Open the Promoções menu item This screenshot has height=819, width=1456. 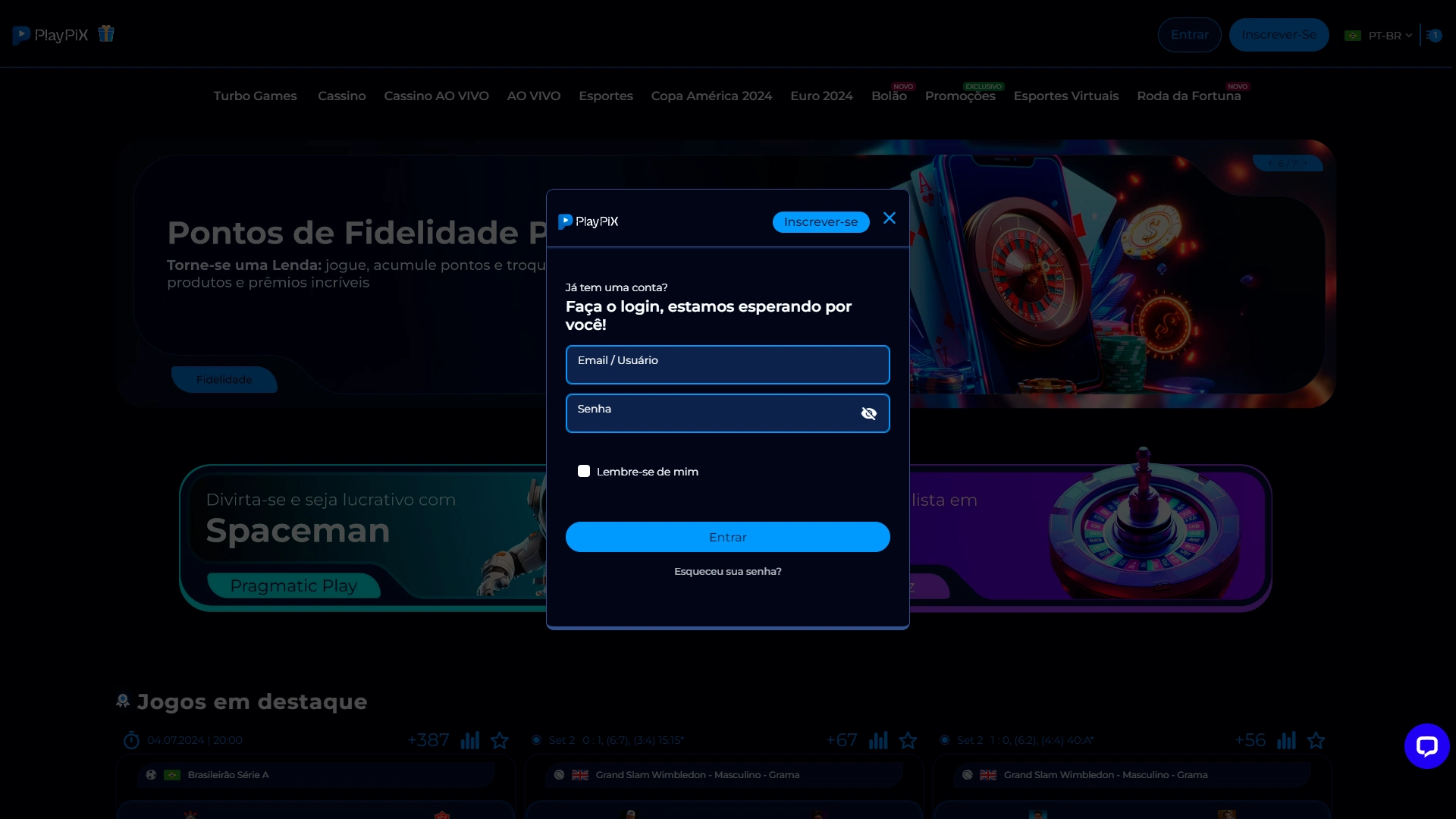pyautogui.click(x=960, y=96)
